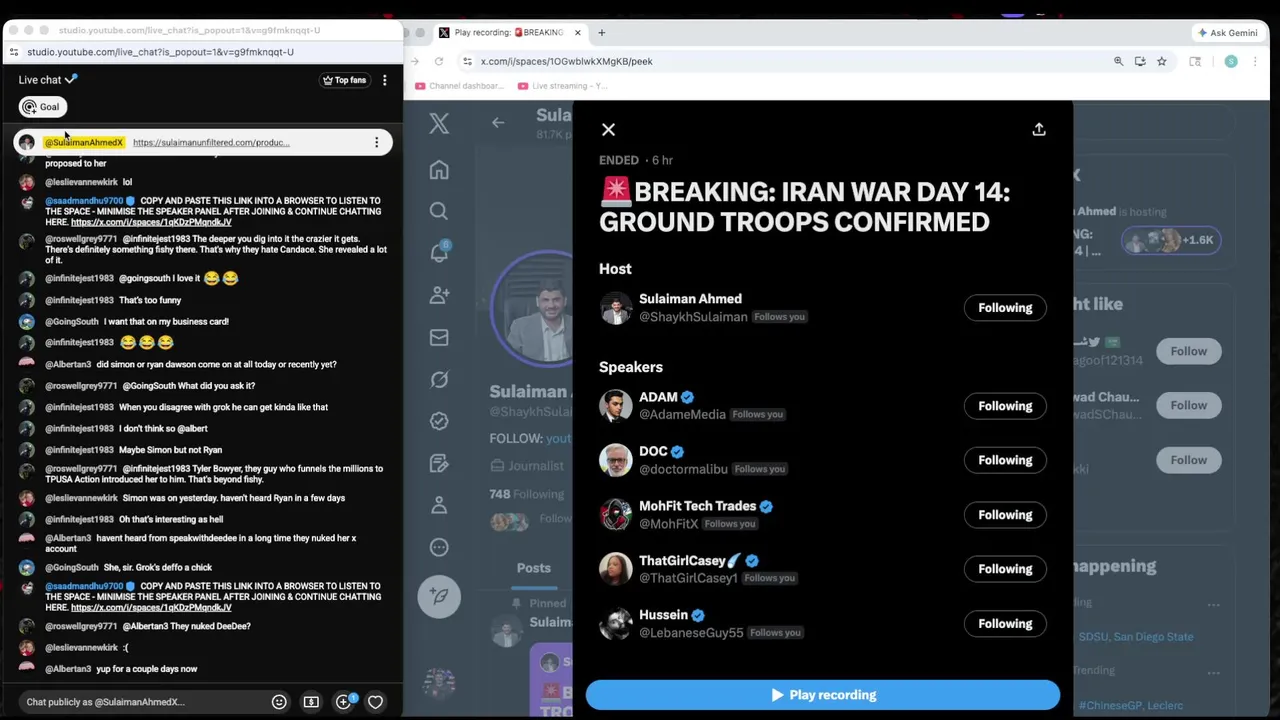Expand the Live chat mode dropdown
Image resolution: width=1280 pixels, height=720 pixels.
48,80
